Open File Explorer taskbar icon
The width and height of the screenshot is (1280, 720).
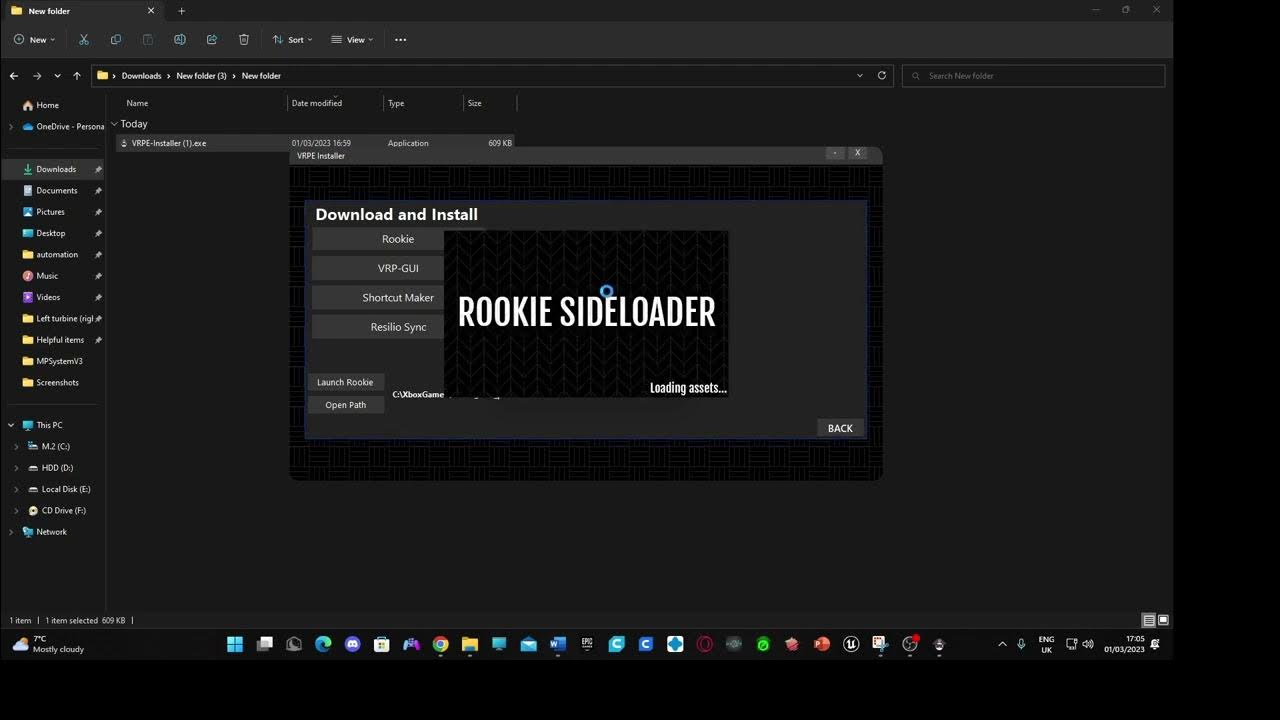pos(469,644)
